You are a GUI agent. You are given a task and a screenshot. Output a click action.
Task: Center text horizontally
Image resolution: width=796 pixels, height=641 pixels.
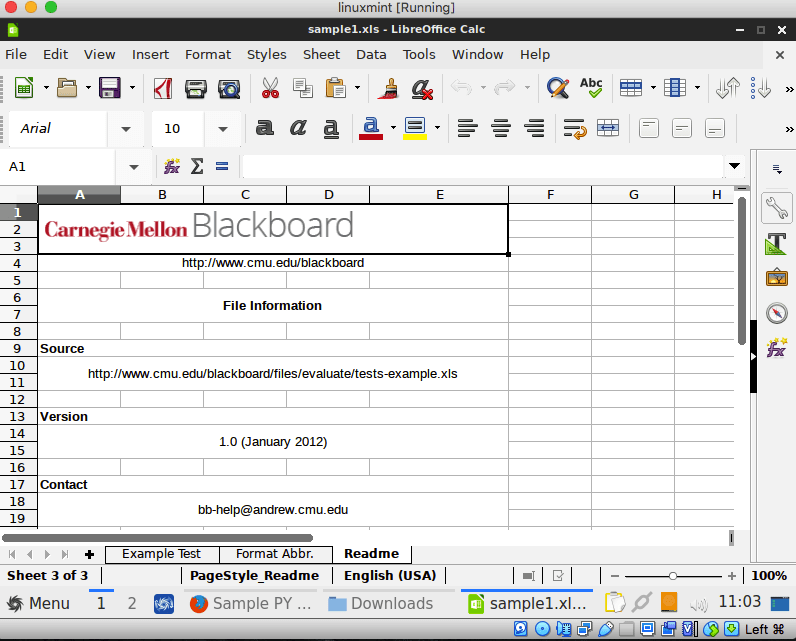pyautogui.click(x=501, y=128)
